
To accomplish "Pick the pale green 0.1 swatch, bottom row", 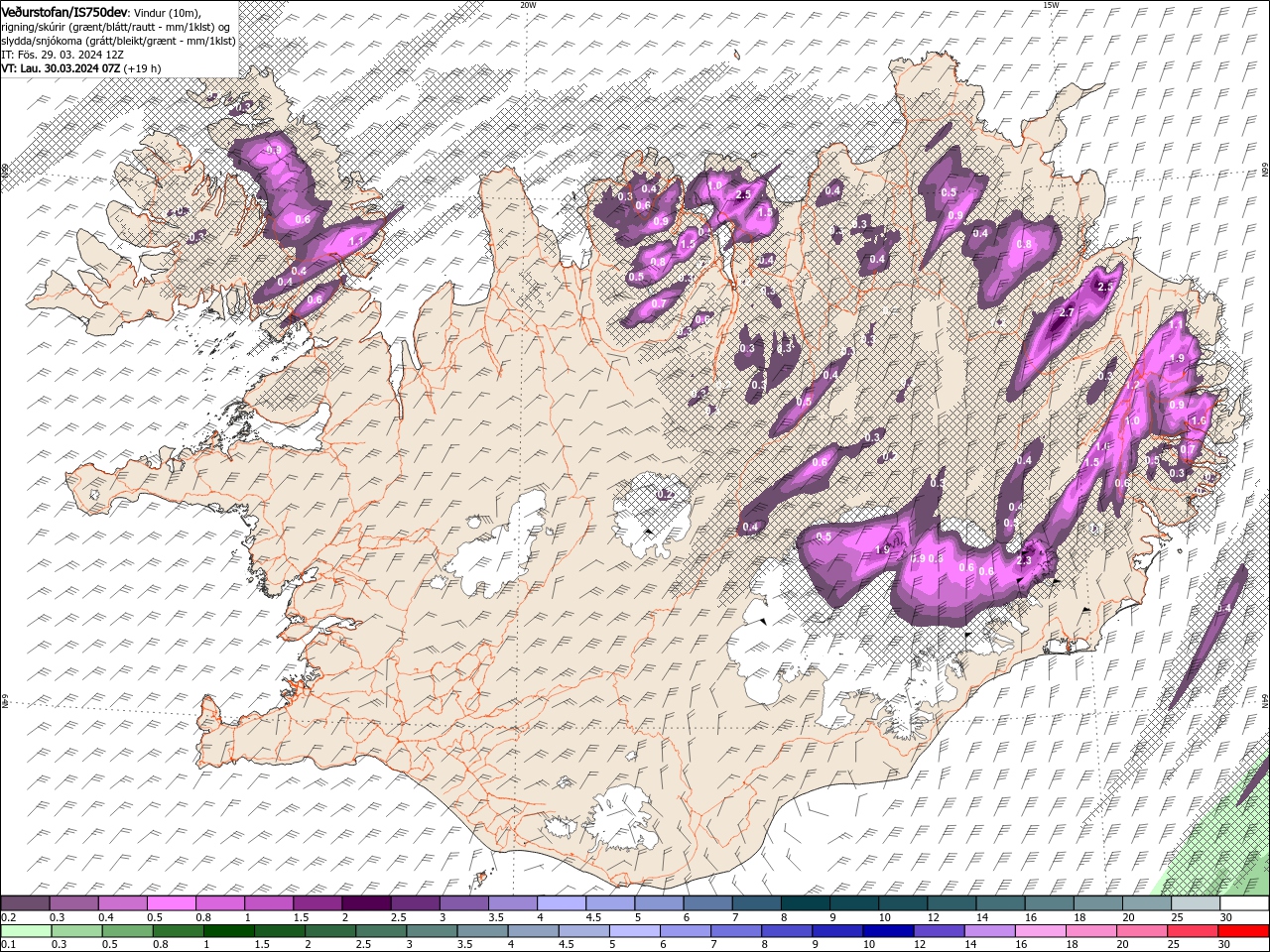I will coord(25,931).
